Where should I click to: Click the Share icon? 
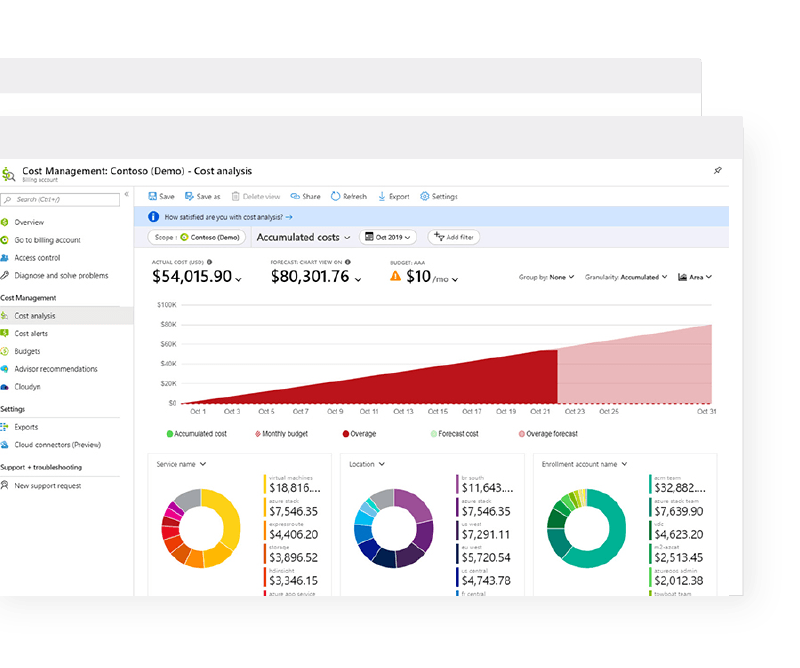(x=295, y=196)
